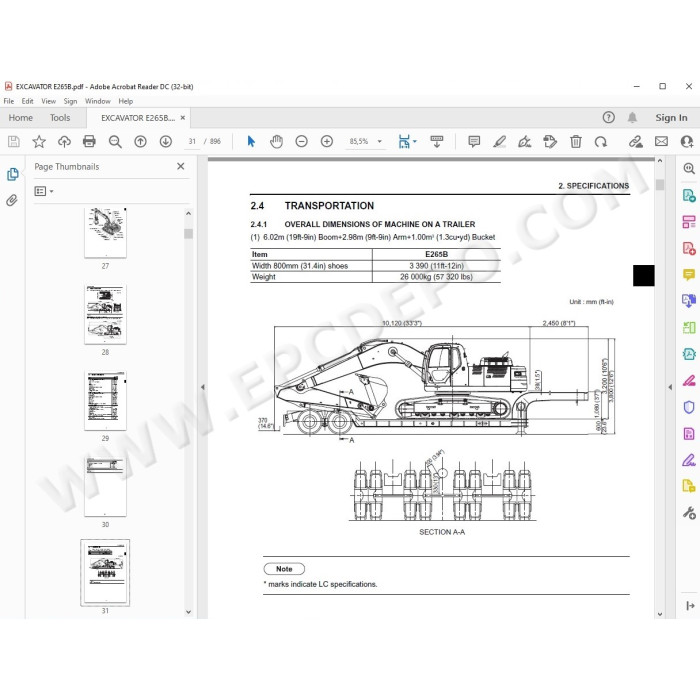
Task: Zoom in with the plus button
Action: 327,142
